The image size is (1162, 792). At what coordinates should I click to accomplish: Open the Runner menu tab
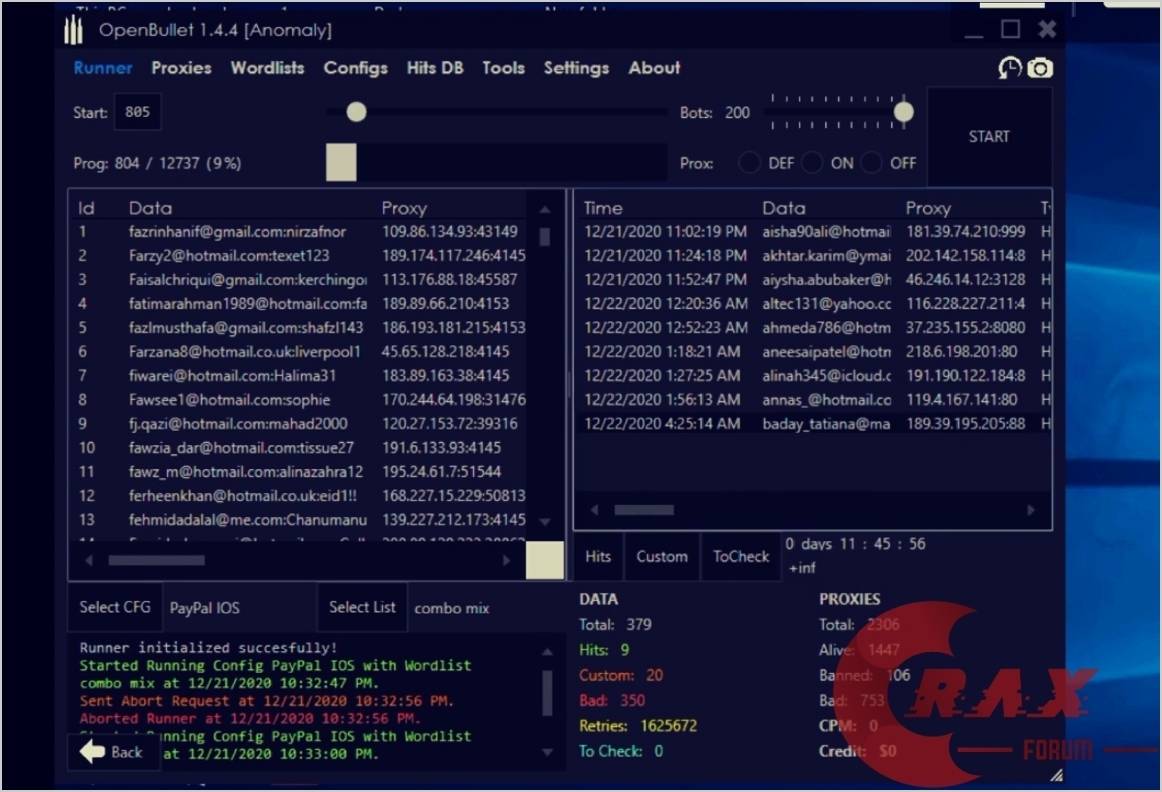(103, 68)
